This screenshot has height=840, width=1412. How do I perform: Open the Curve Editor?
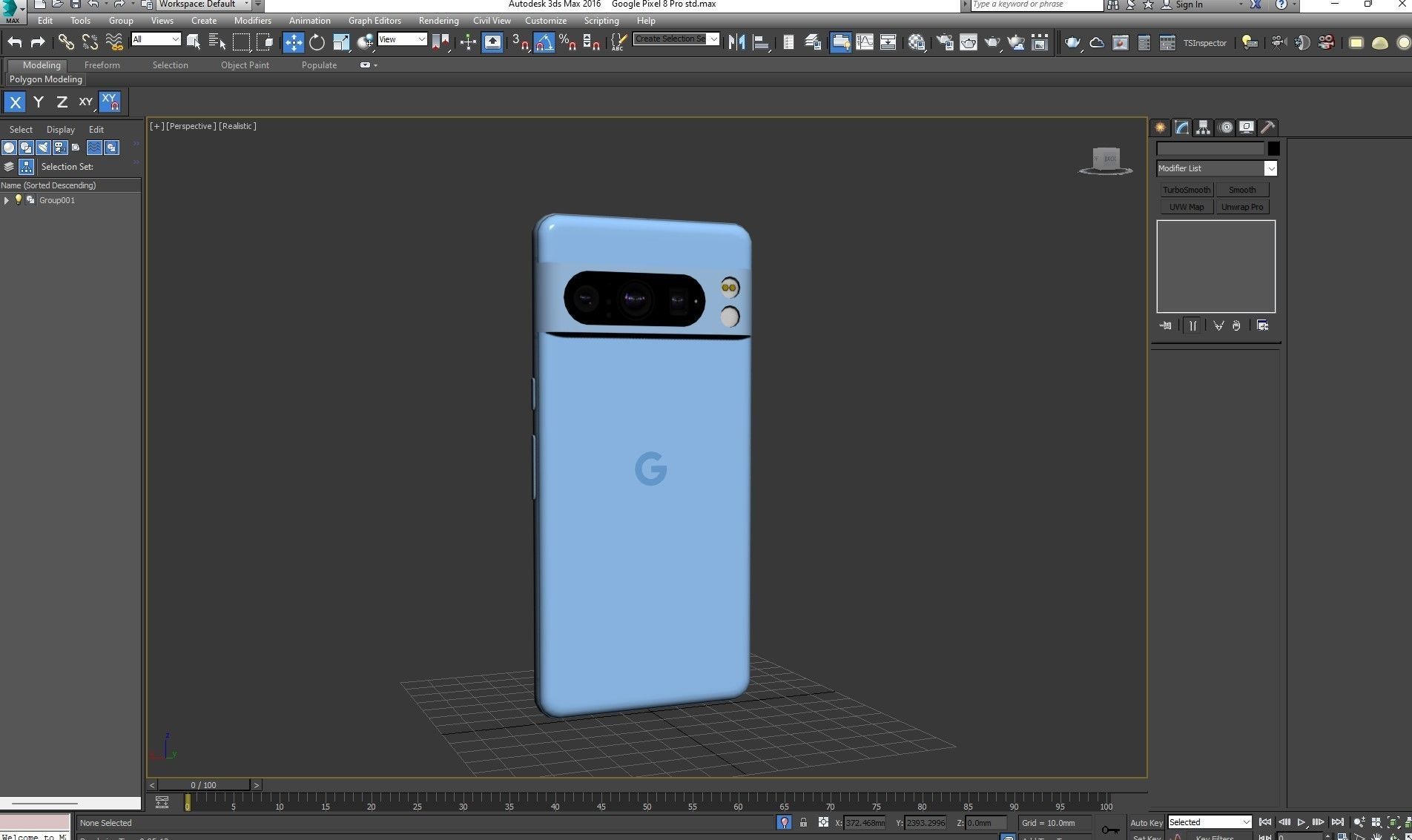[865, 42]
